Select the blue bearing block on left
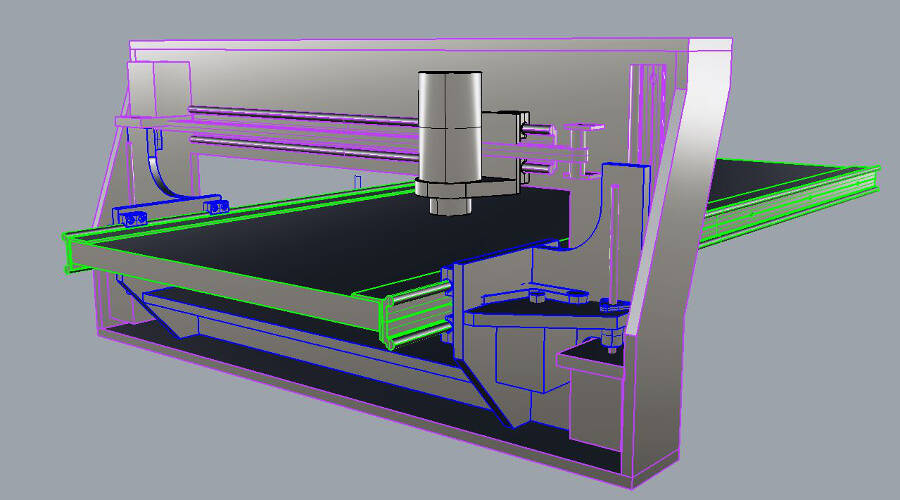The height and width of the screenshot is (500, 900). (x=131, y=217)
